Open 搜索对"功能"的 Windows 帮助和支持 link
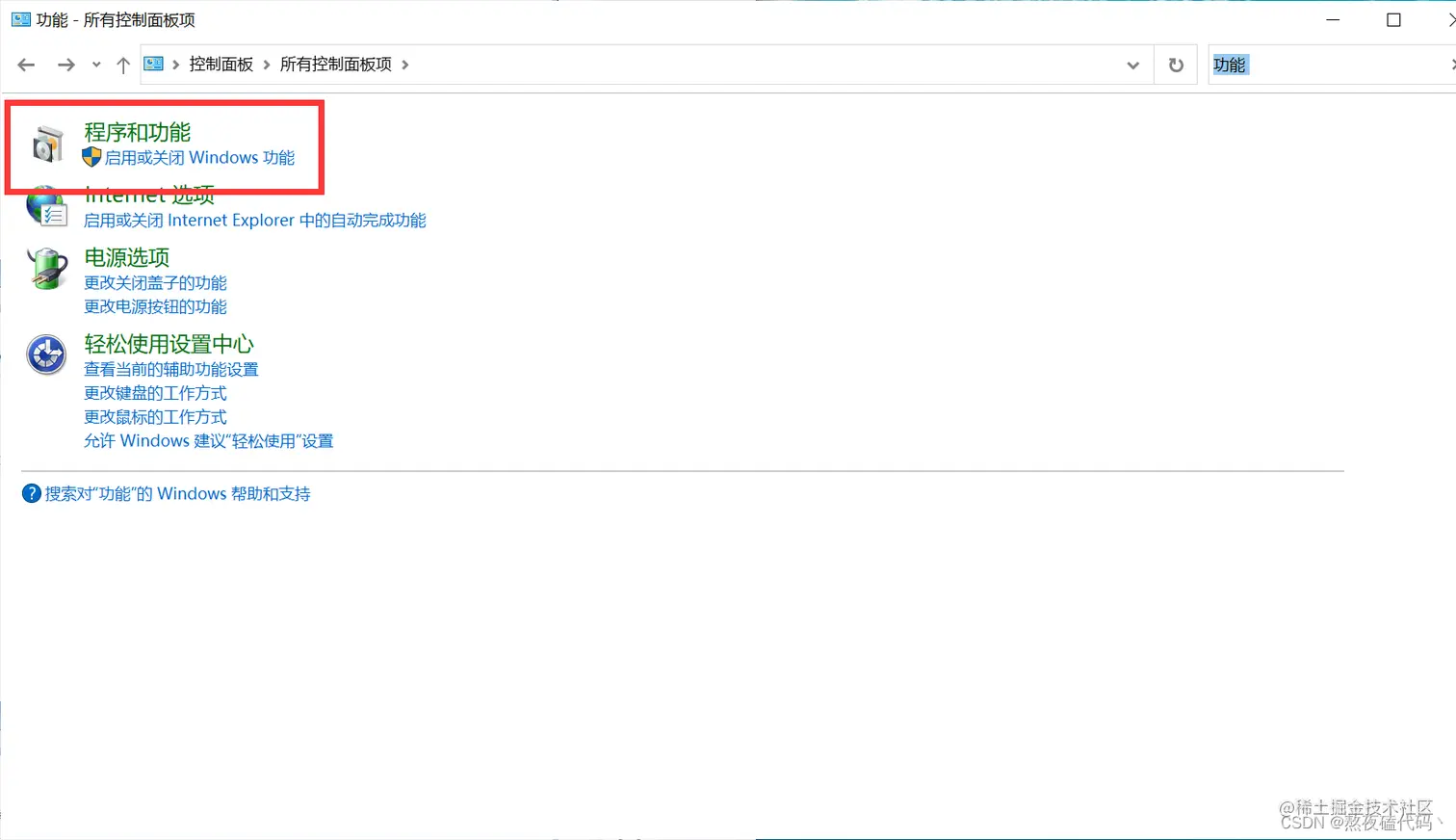This screenshot has width=1456, height=840. [177, 493]
